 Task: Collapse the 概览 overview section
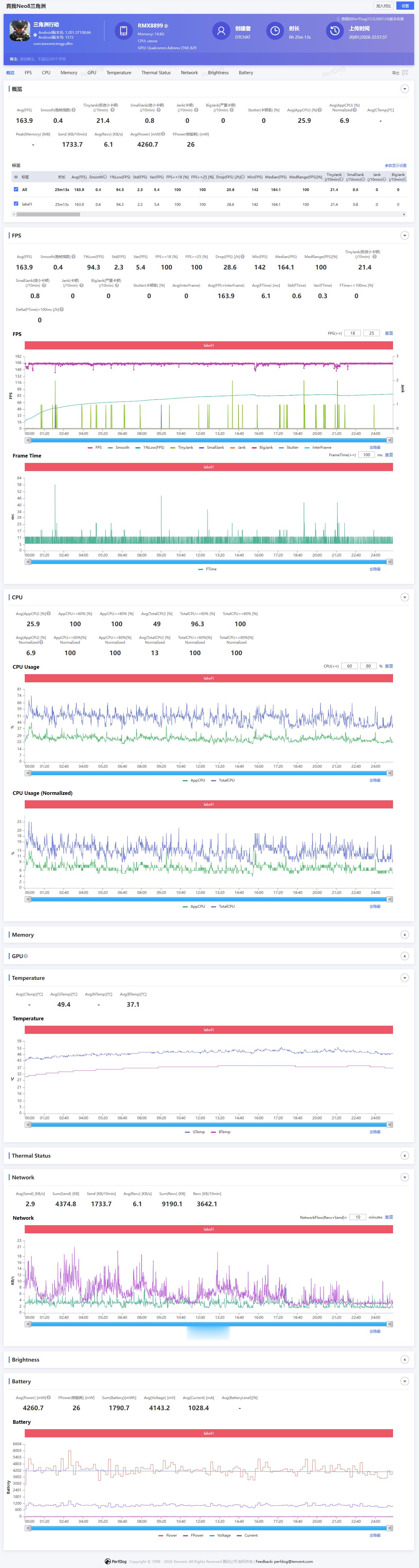point(405,89)
